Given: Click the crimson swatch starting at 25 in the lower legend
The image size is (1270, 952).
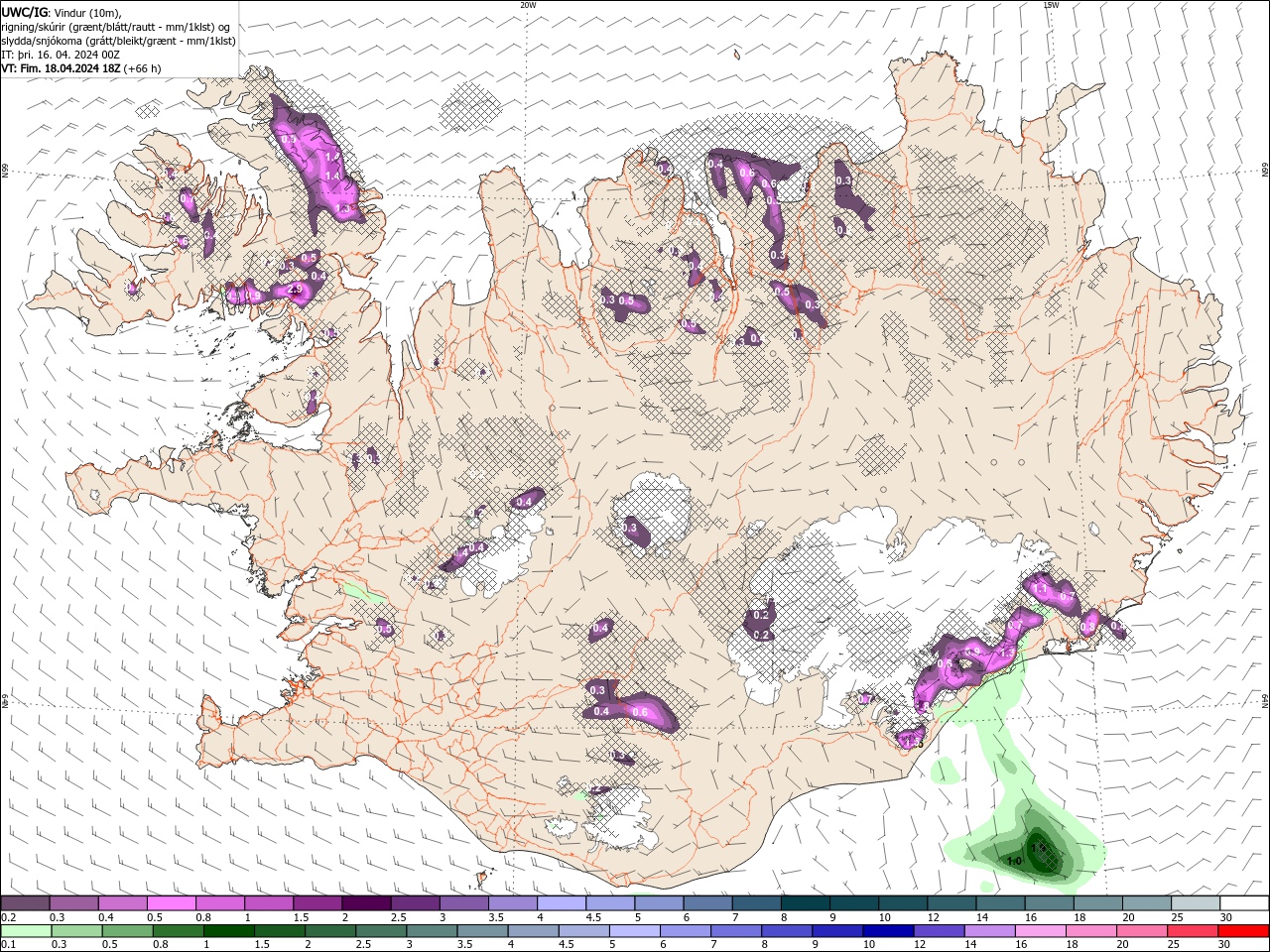Looking at the screenshot, I should click(1192, 931).
